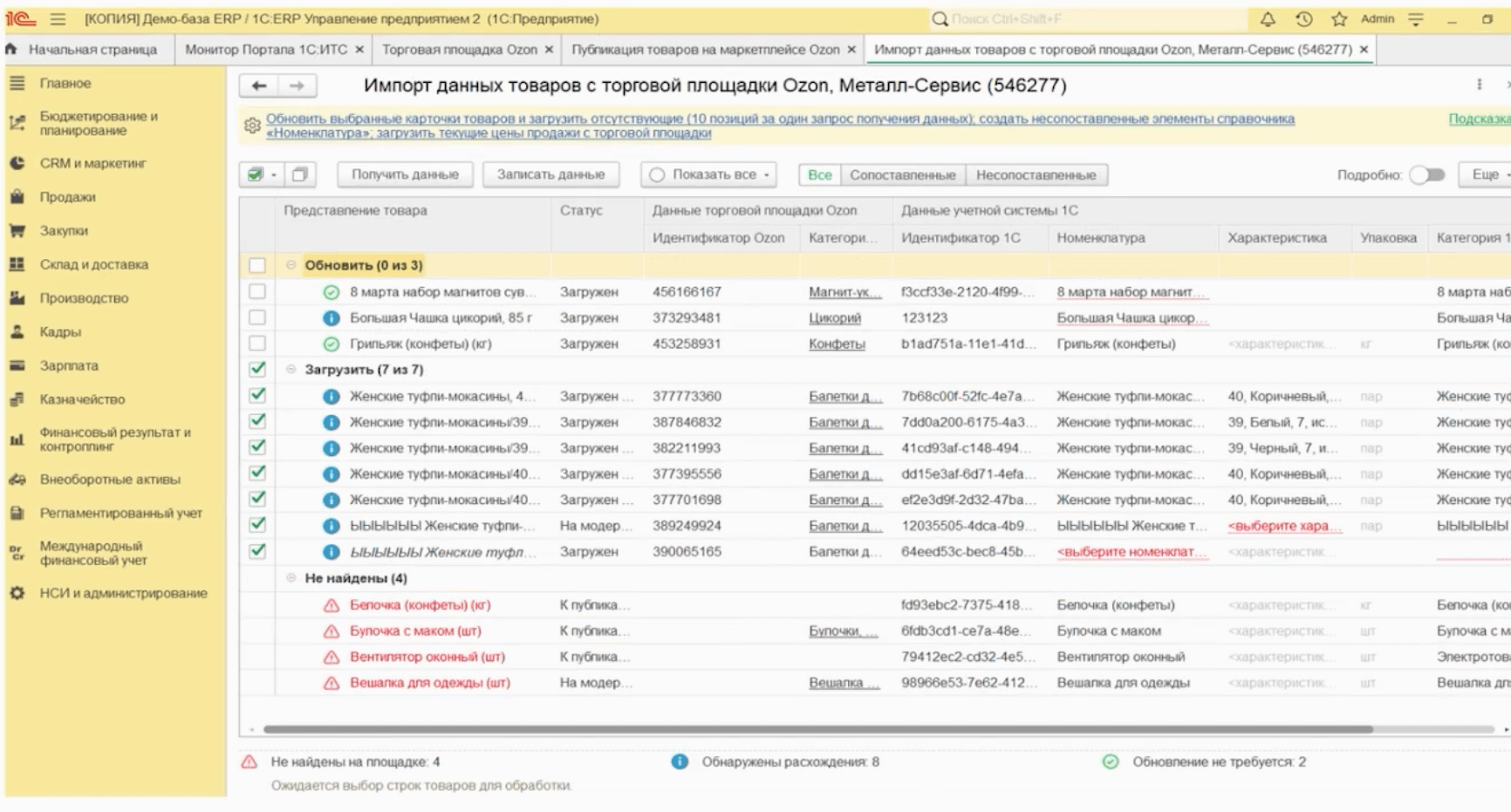This screenshot has height=812, width=1511.
Task: Click green check icon on Грильяж row
Action: click(x=331, y=345)
